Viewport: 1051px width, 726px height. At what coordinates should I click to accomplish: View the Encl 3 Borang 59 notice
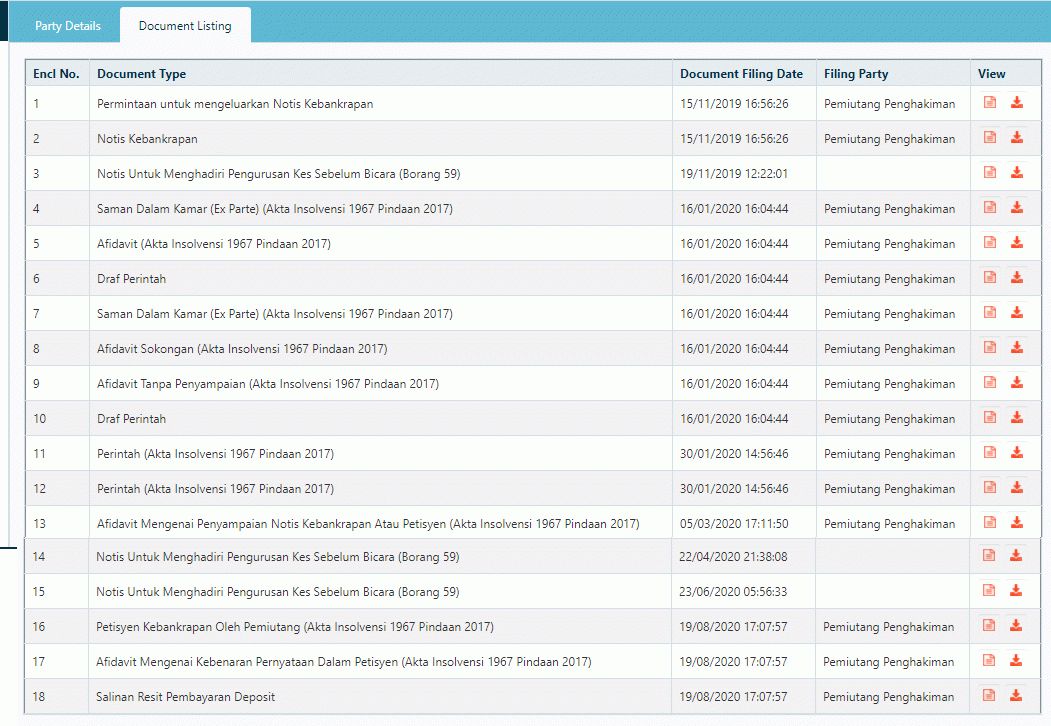pos(990,173)
